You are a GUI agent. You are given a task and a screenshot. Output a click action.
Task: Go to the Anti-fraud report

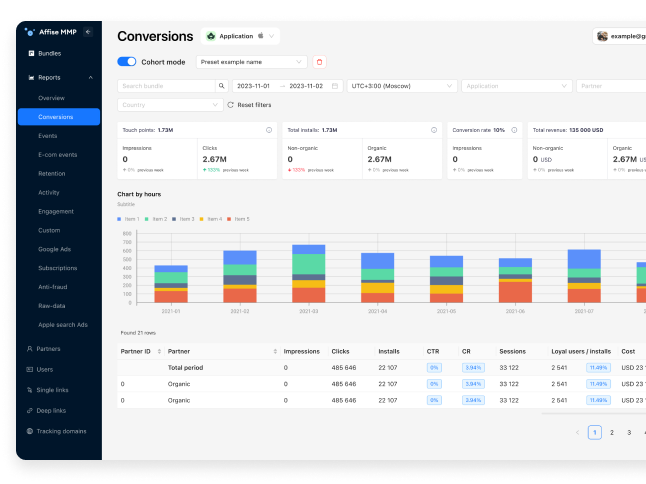coord(55,286)
